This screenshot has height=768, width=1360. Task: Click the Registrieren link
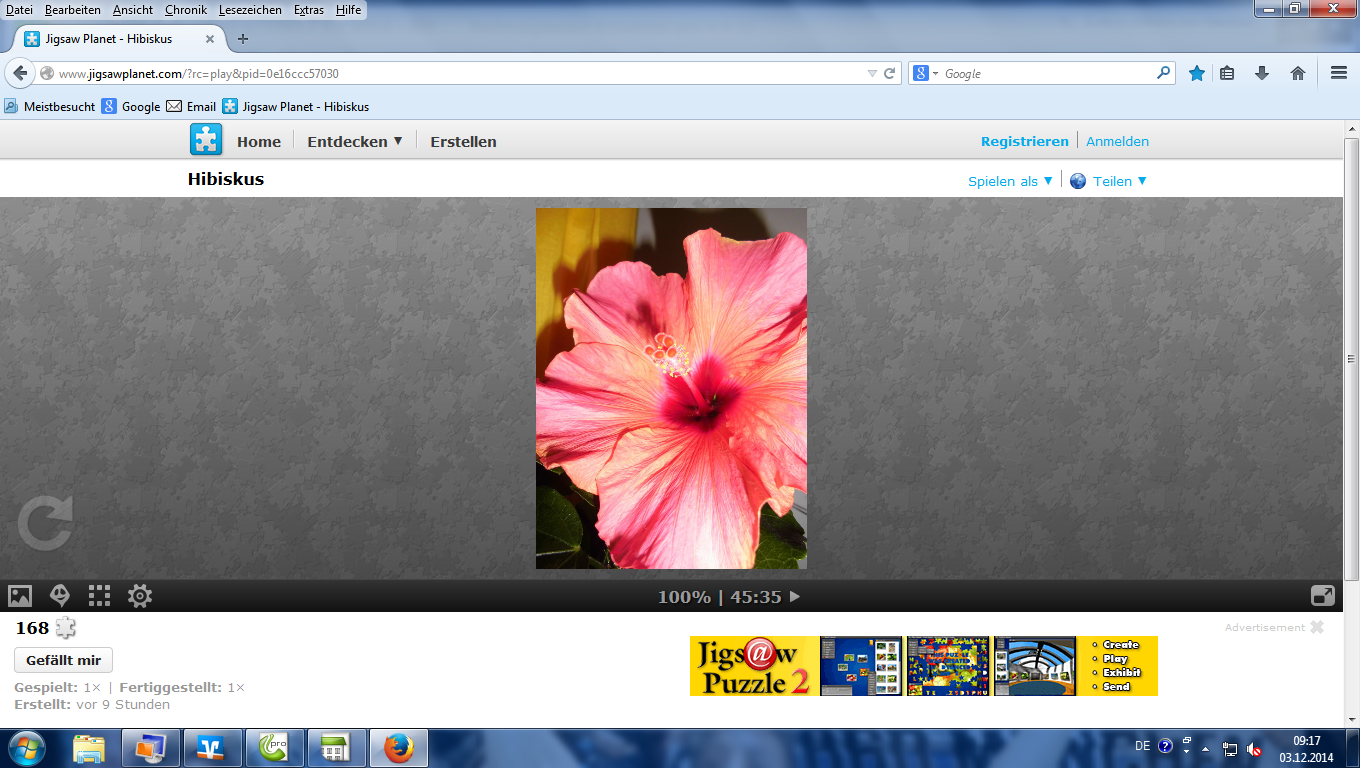point(1024,141)
